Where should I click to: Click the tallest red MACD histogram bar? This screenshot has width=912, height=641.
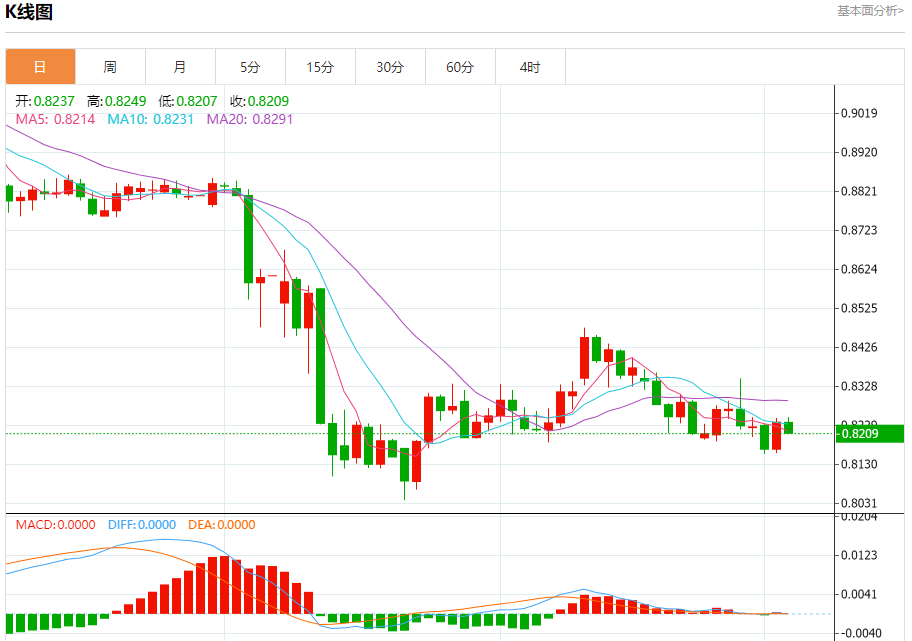click(225, 585)
